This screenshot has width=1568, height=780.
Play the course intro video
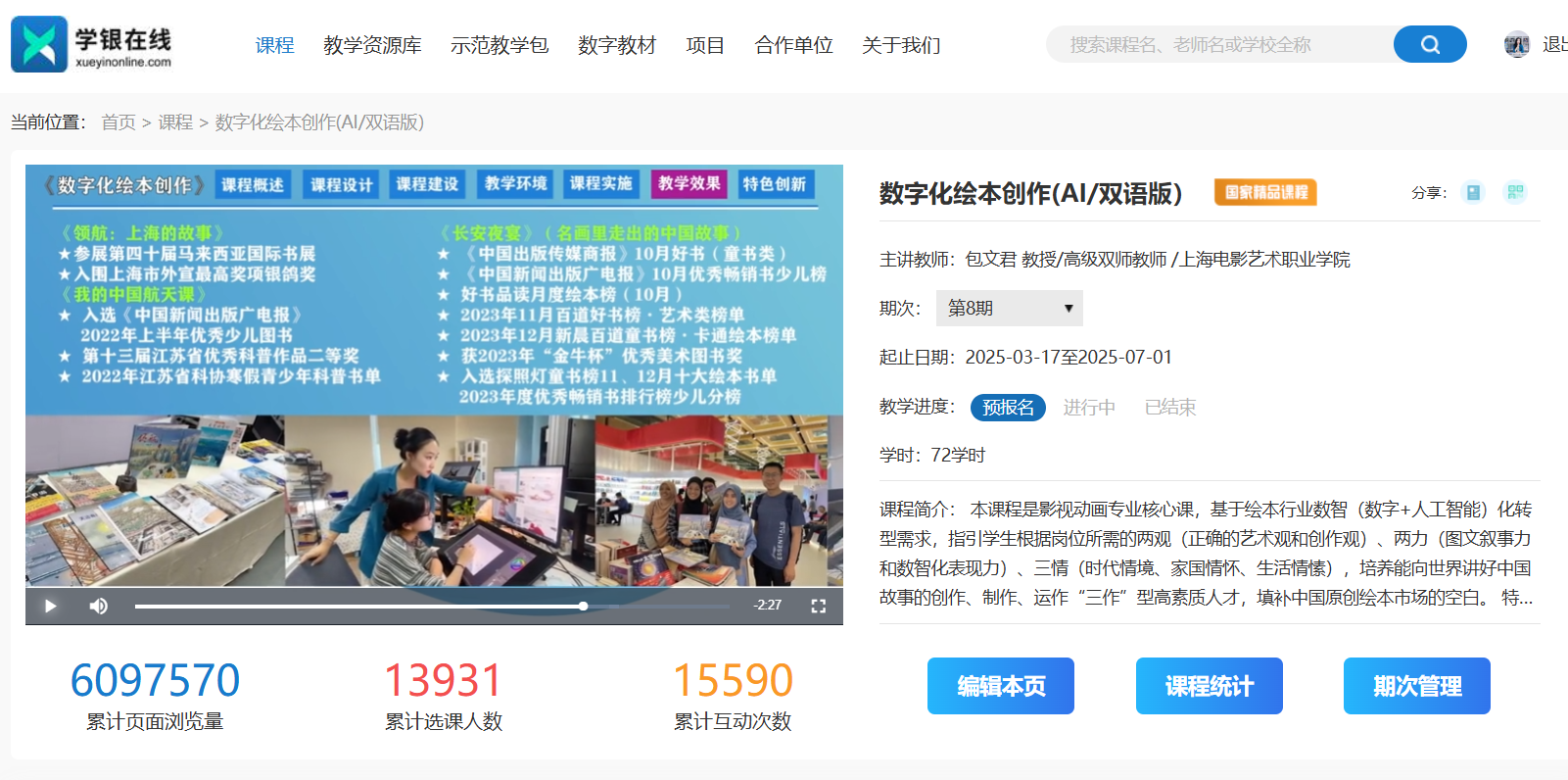click(51, 606)
